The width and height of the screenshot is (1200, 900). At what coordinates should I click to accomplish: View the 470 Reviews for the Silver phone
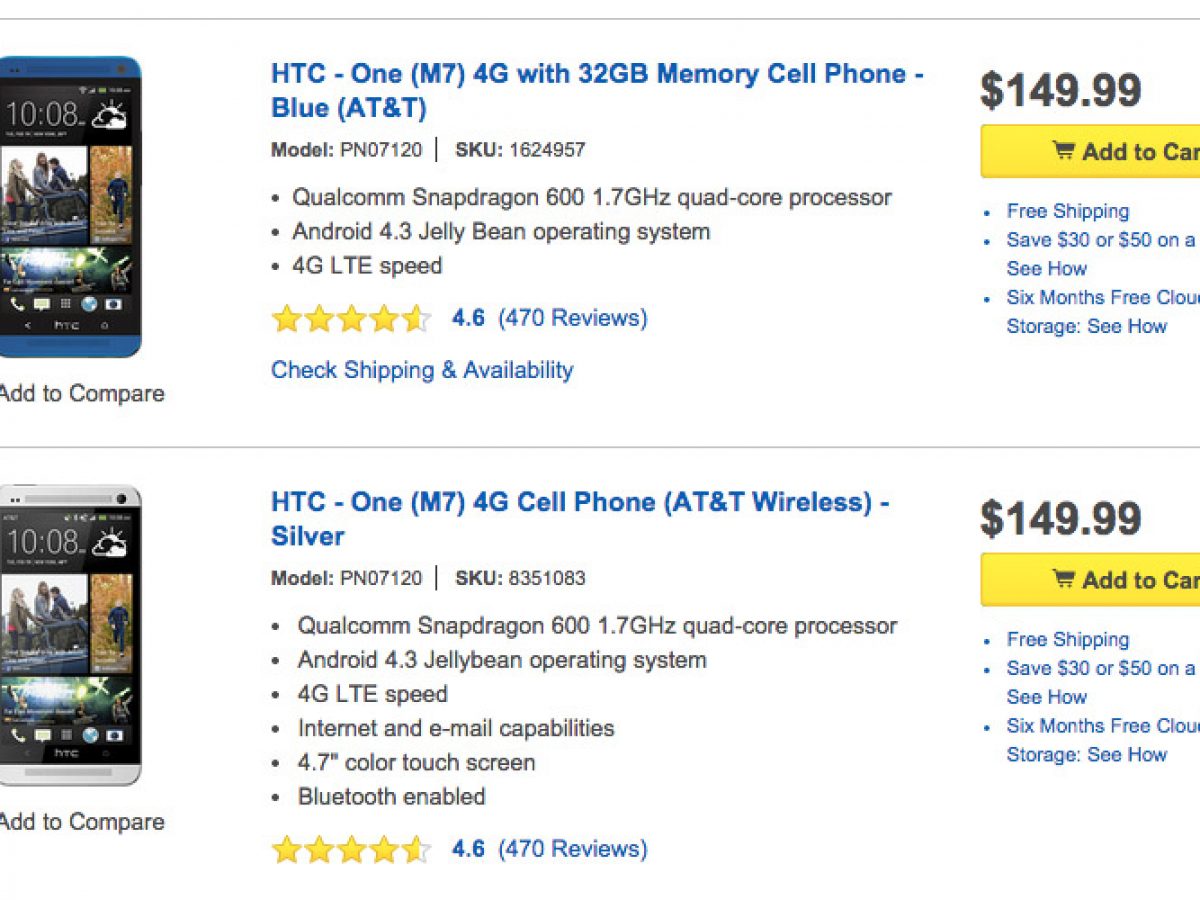573,850
